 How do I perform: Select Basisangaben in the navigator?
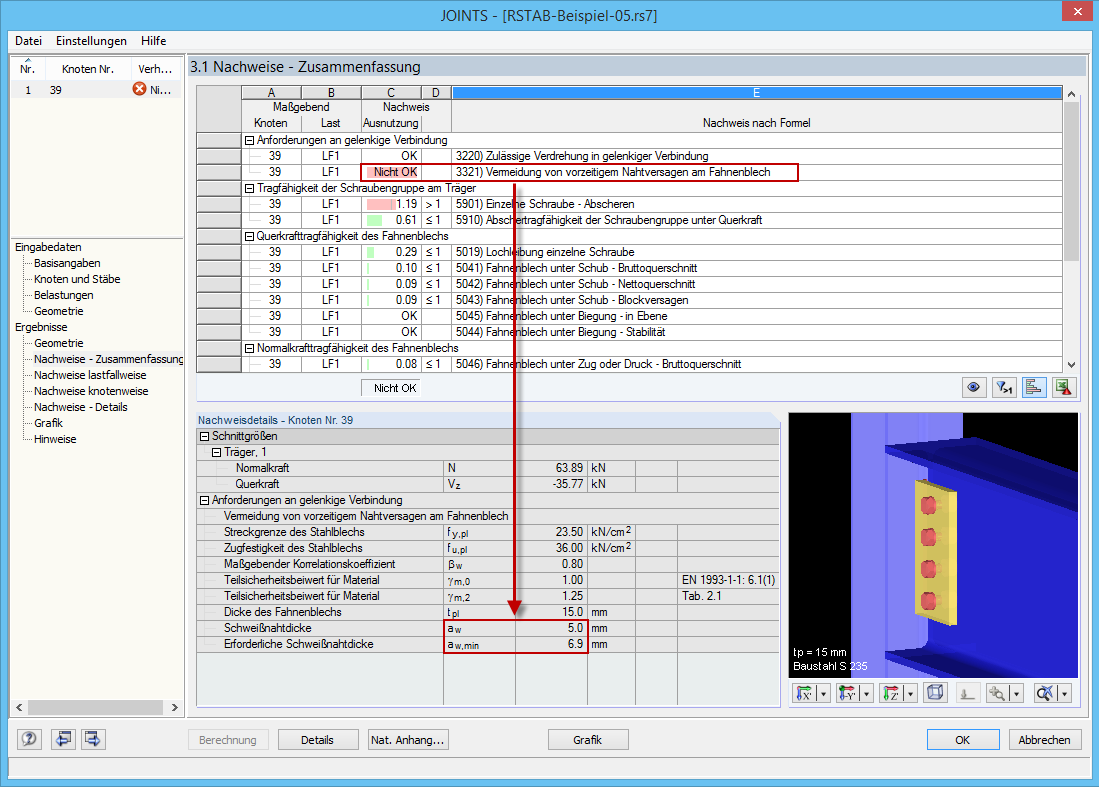(x=67, y=263)
